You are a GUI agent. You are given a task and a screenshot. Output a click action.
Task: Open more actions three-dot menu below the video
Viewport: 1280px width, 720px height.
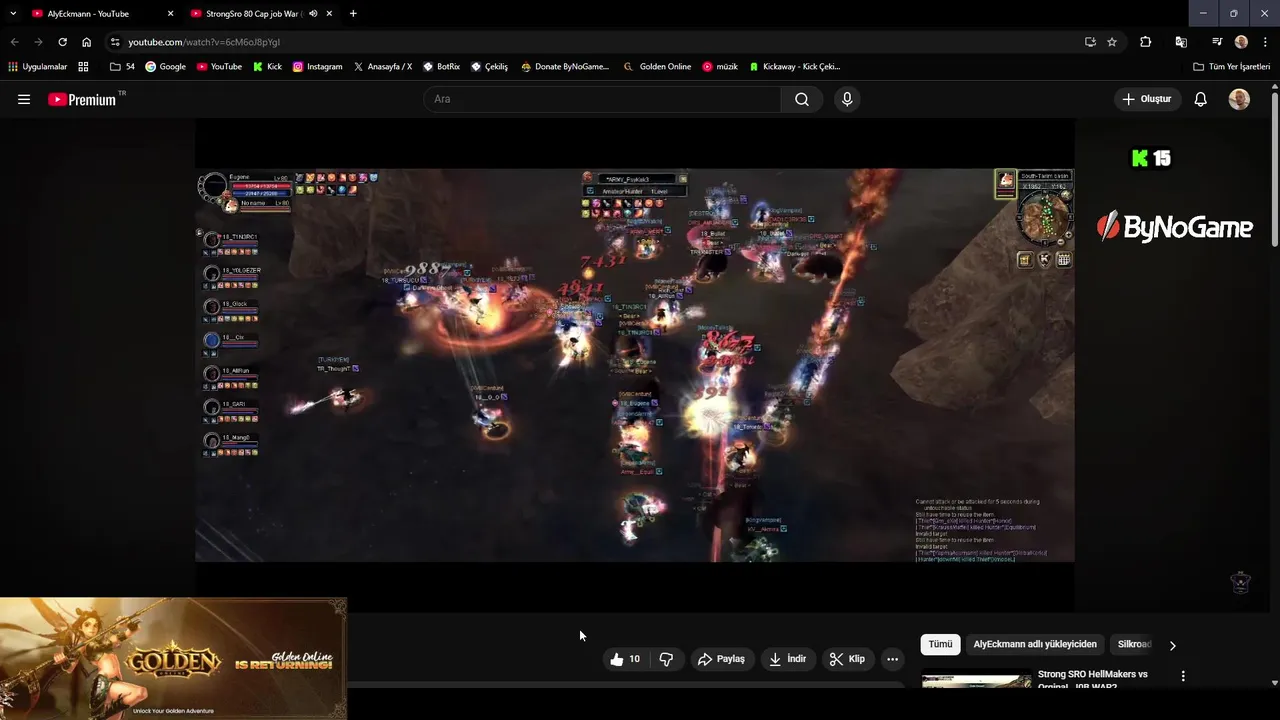892,659
